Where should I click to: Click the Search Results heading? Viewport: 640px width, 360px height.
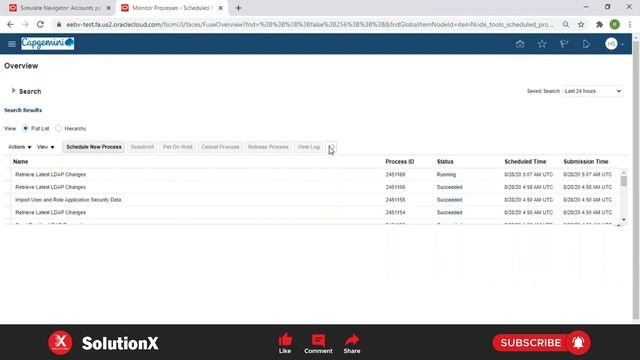(23, 110)
